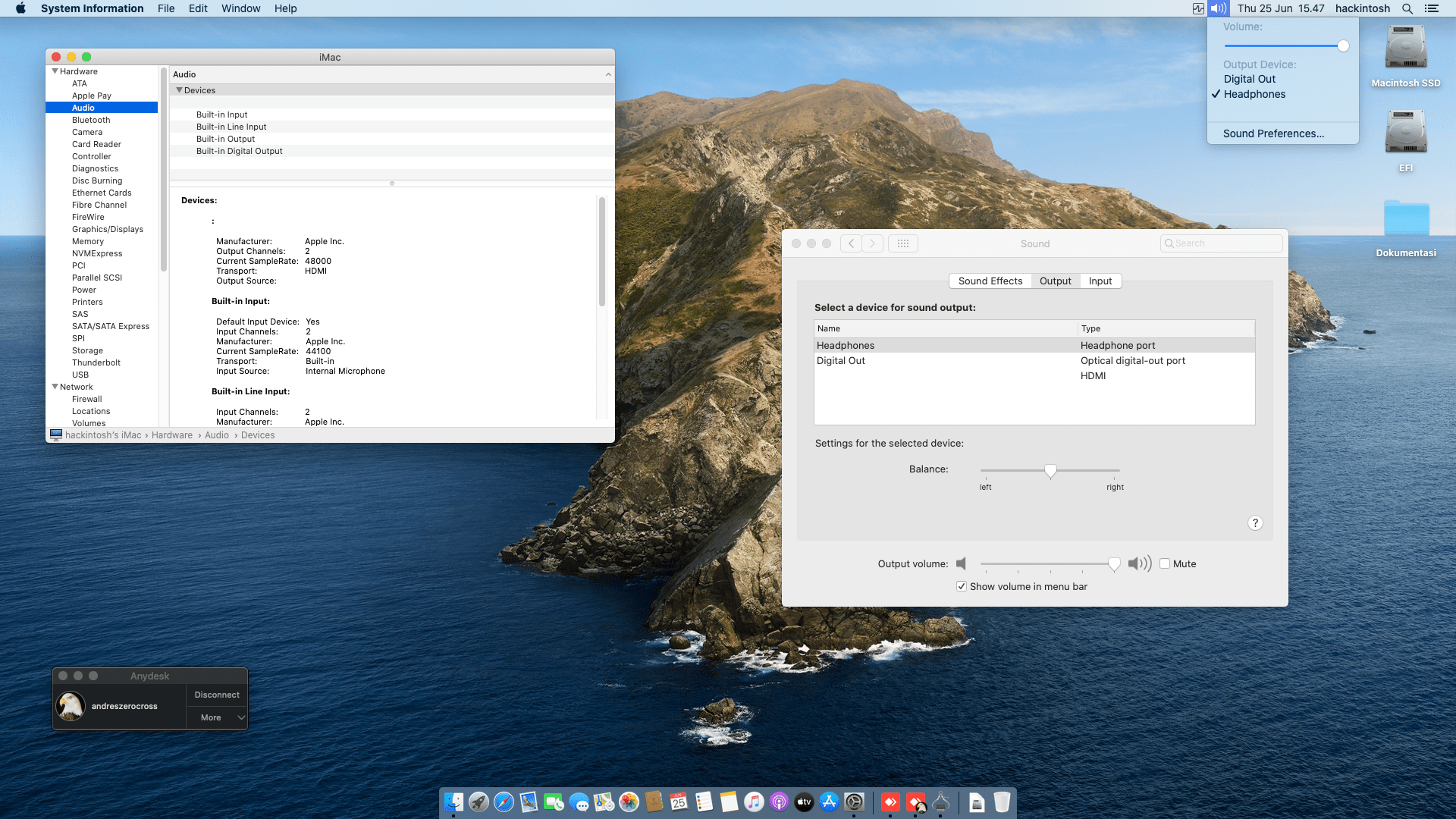Viewport: 1456px width, 819px height.
Task: Select the Output tab
Action: pos(1055,281)
